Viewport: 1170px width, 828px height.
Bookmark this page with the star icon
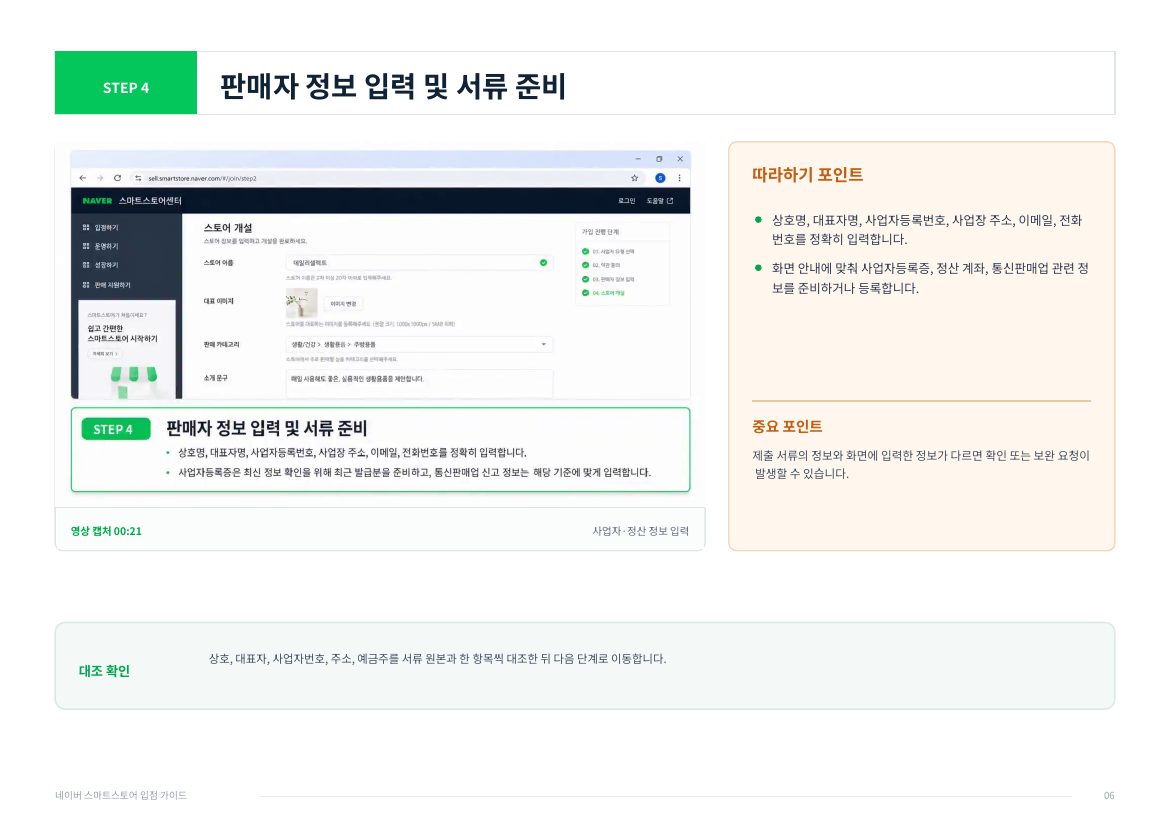pos(634,178)
